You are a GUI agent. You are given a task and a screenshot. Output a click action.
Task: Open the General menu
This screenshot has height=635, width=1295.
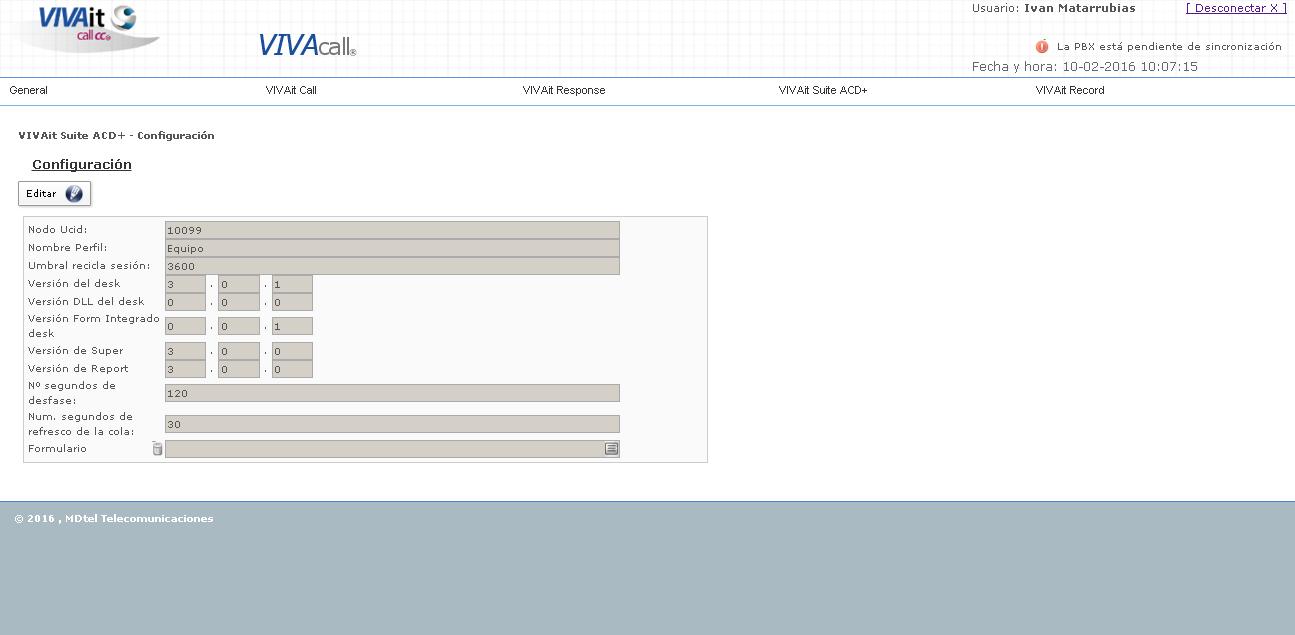click(29, 90)
